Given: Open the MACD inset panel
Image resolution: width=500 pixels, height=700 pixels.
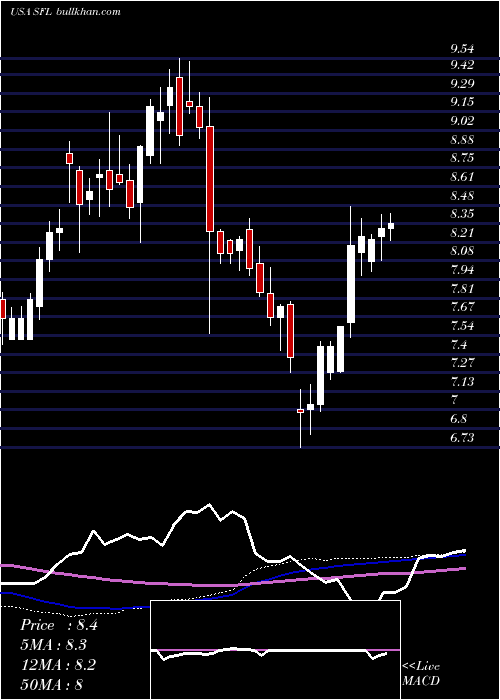Looking at the screenshot, I should point(275,650).
